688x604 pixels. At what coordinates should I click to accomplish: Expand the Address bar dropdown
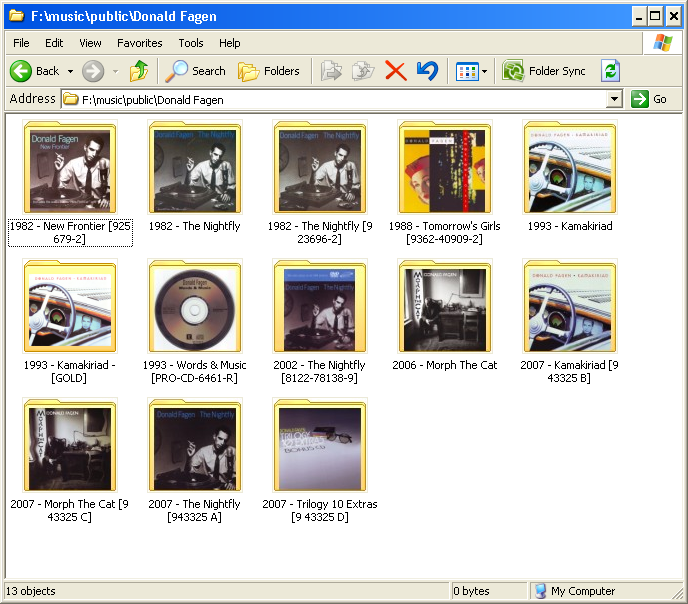[x=614, y=99]
